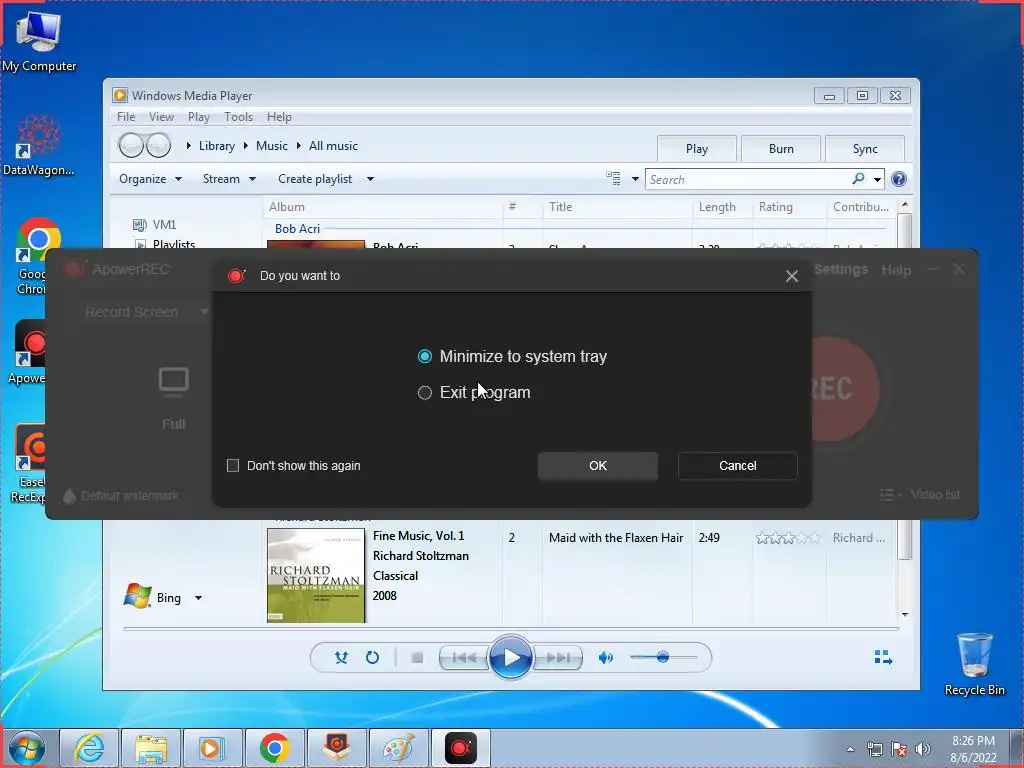Open Paint from the taskbar
The image size is (1024, 768).
click(398, 748)
